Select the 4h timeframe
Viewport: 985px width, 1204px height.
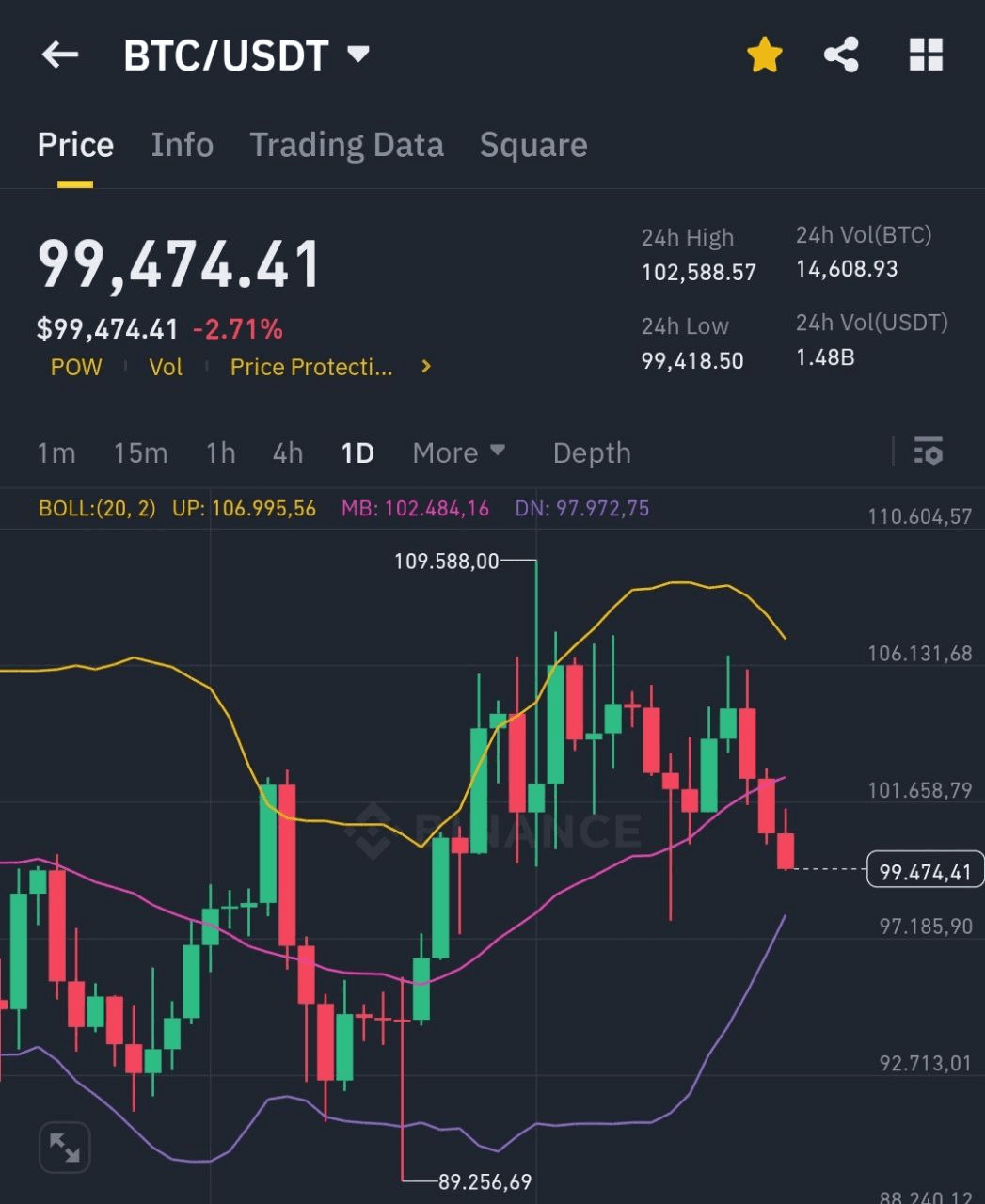coord(288,452)
